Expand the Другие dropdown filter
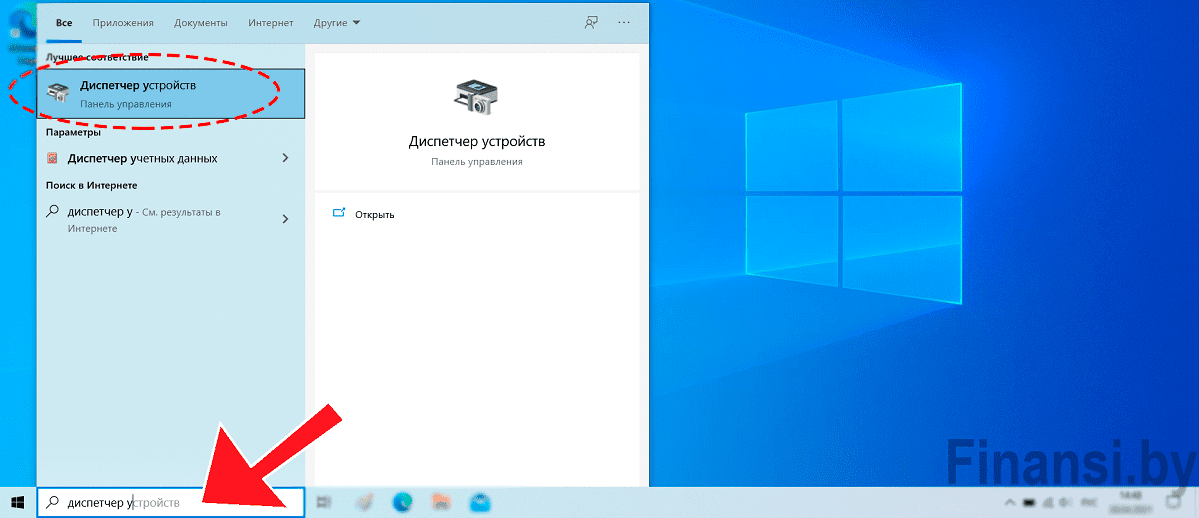This screenshot has width=1199, height=518. (x=336, y=22)
